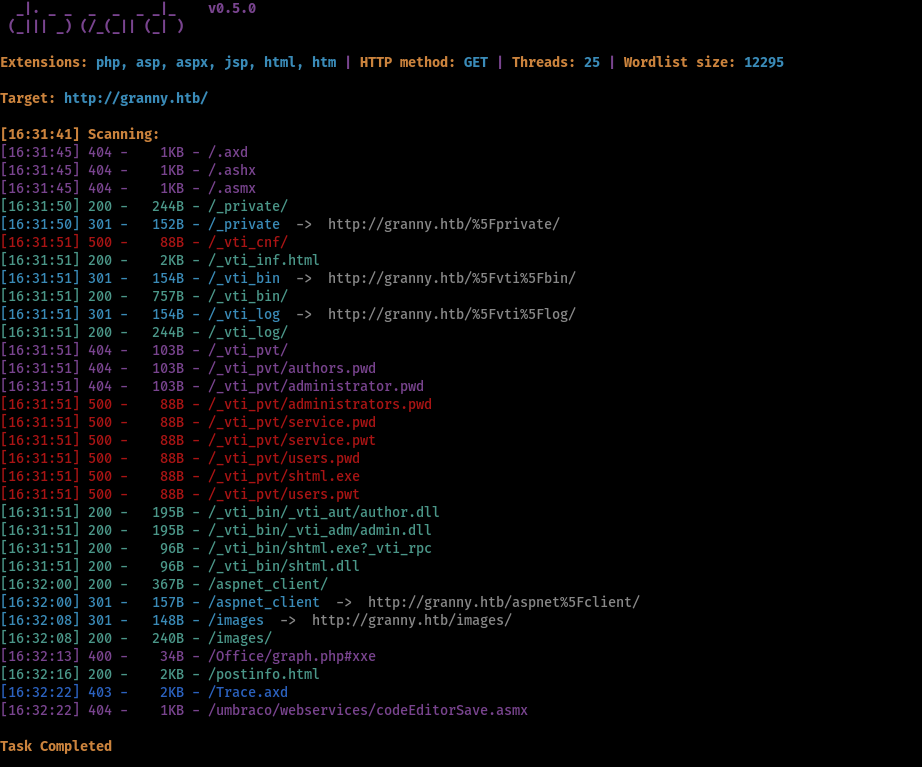Open the http://granny.htb/%5Fvti%5Fbin/ redirect link
The width and height of the screenshot is (922, 767).
click(452, 278)
